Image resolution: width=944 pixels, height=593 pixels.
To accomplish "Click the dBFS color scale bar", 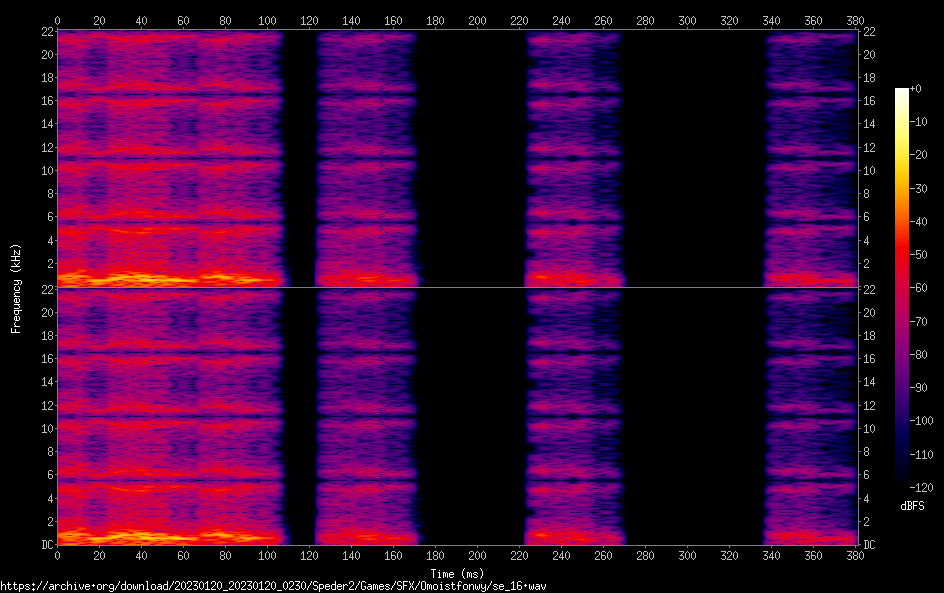I will click(x=902, y=284).
